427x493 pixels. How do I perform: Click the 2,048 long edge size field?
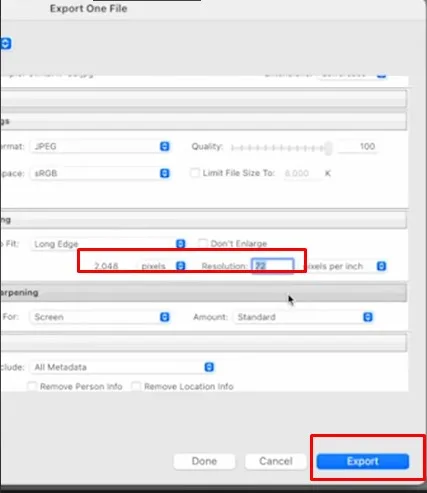[x=106, y=266]
